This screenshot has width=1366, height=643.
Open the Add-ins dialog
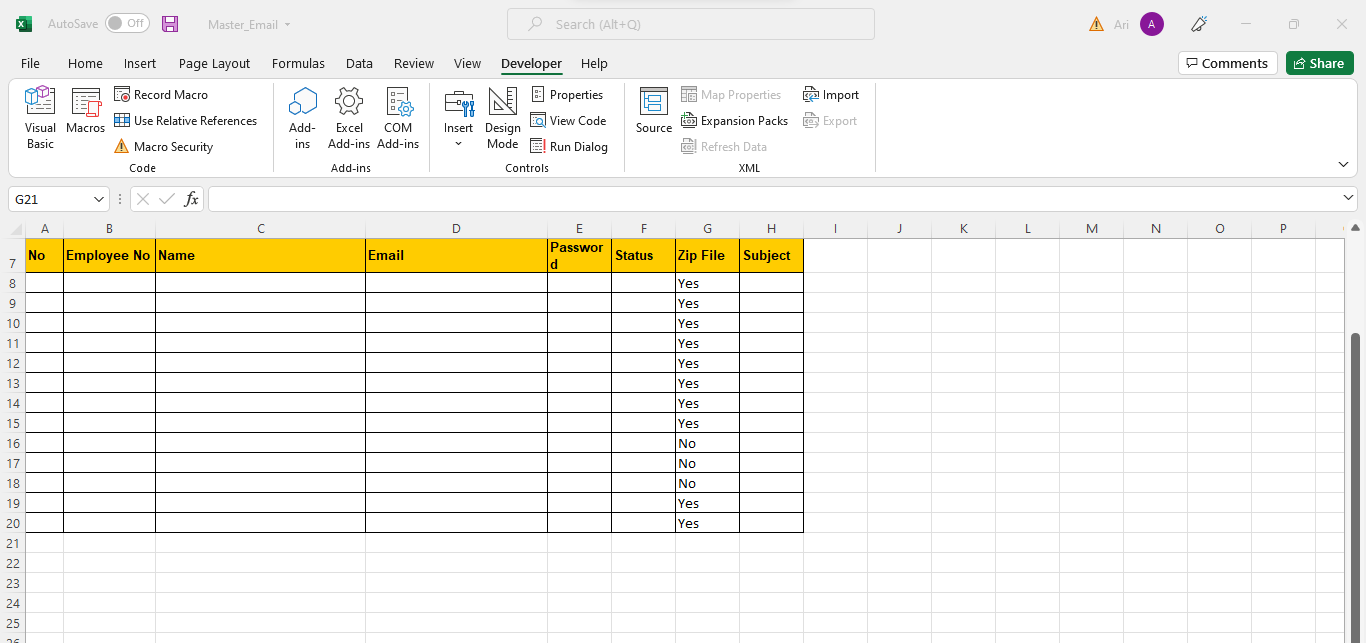coord(302,118)
